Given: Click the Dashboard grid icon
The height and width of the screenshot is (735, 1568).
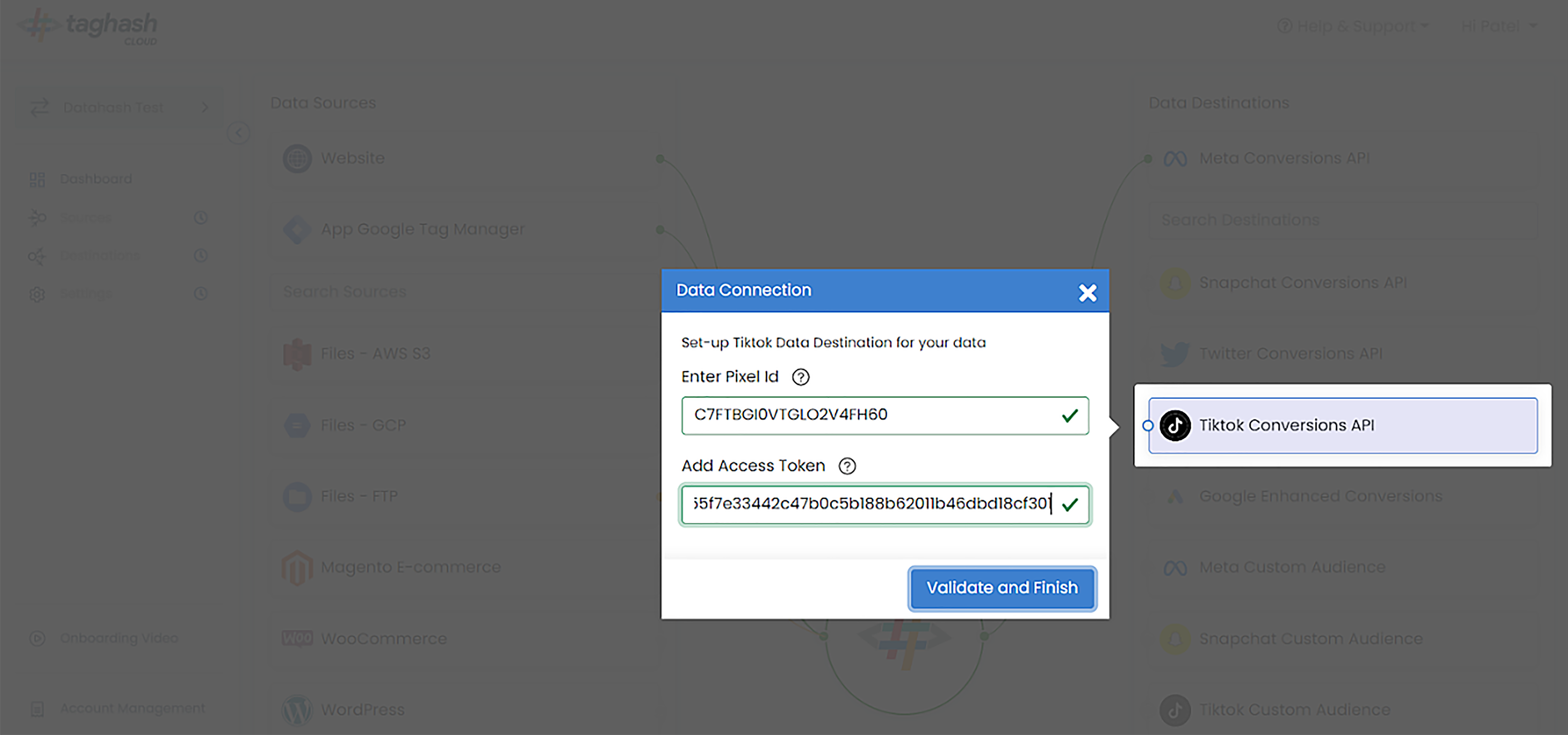Looking at the screenshot, I should 37,179.
